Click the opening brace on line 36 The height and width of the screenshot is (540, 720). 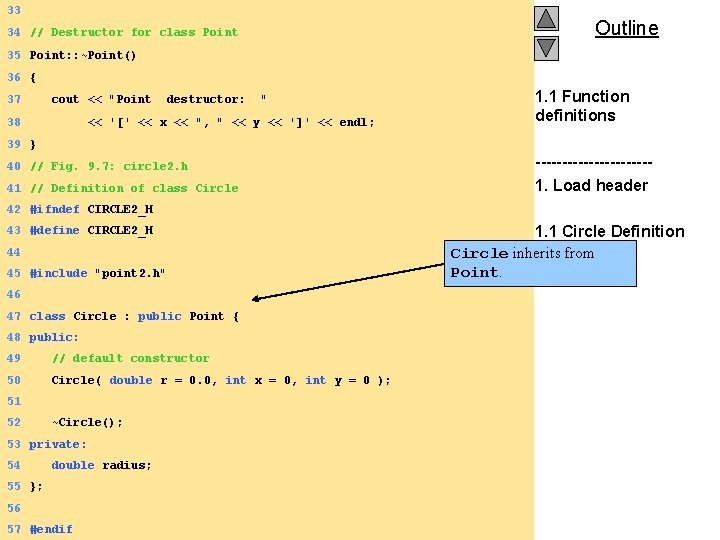click(33, 77)
